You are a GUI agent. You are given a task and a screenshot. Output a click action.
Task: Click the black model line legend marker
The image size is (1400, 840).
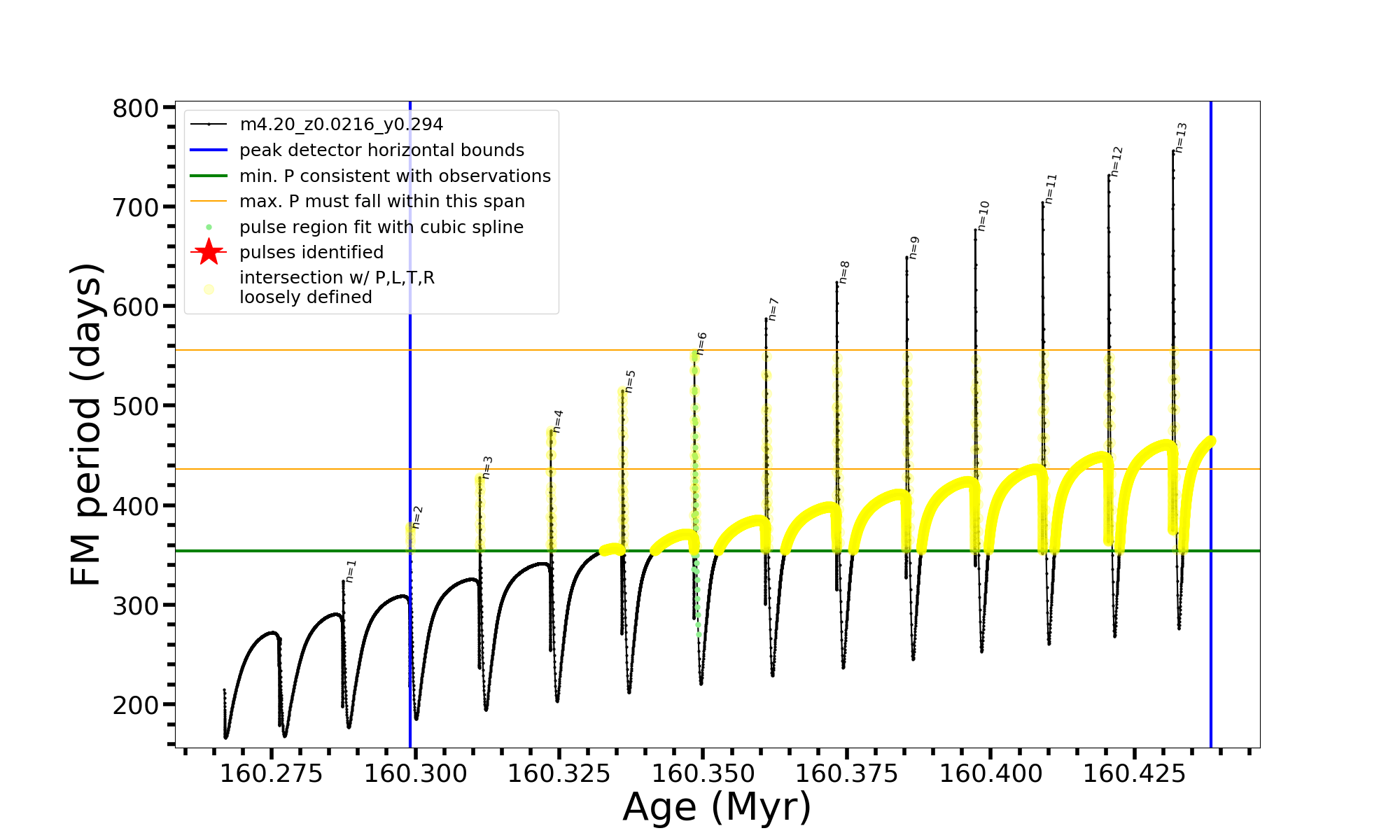coord(209,125)
